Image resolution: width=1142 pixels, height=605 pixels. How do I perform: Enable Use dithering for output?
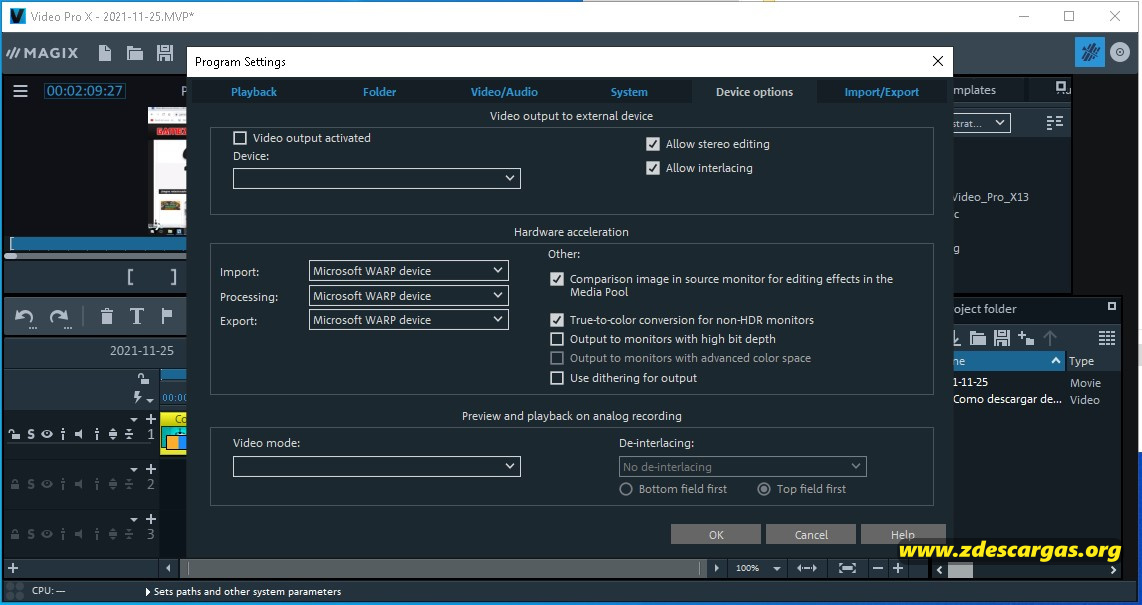click(557, 378)
